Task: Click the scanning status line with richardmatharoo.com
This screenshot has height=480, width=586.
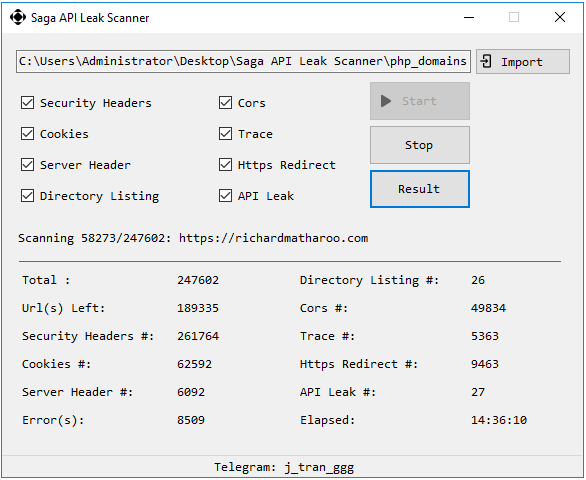Action: coord(193,238)
